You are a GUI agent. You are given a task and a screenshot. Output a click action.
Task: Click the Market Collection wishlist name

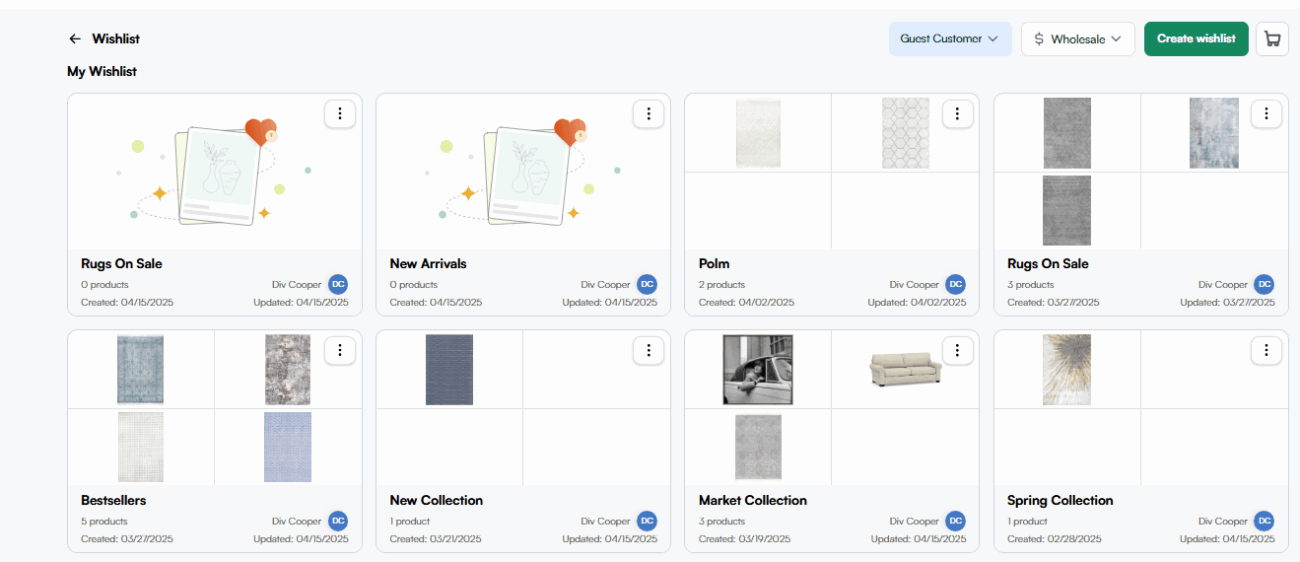click(753, 500)
